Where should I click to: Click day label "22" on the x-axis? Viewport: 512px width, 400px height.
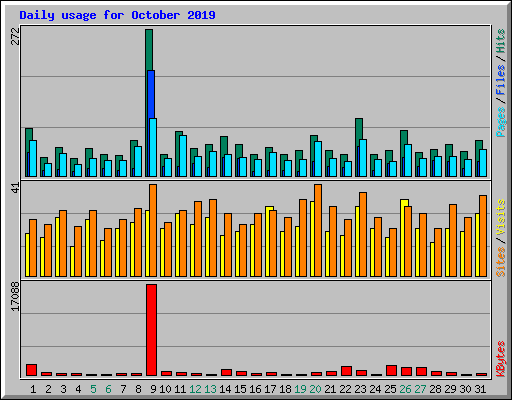(x=345, y=389)
